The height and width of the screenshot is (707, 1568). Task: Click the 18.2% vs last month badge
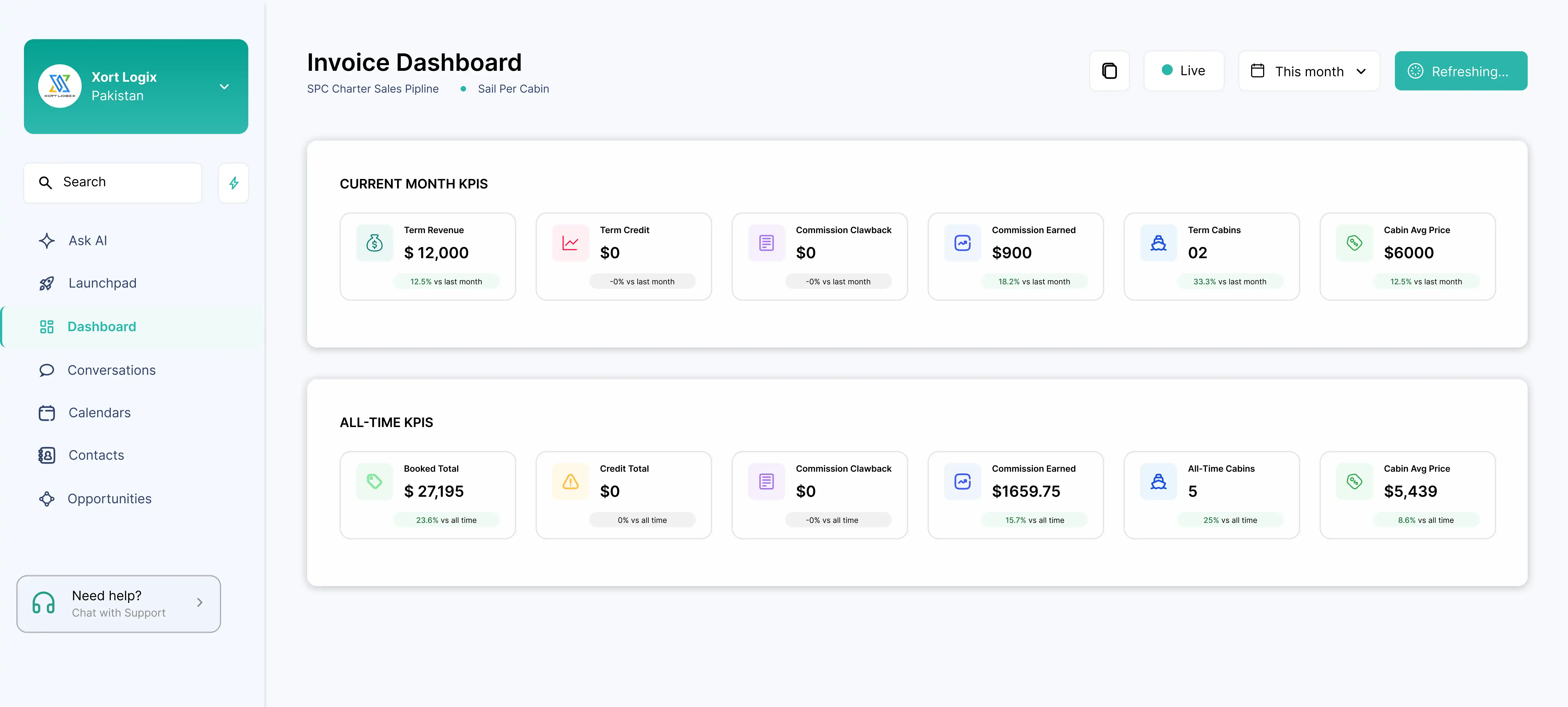pos(1034,282)
